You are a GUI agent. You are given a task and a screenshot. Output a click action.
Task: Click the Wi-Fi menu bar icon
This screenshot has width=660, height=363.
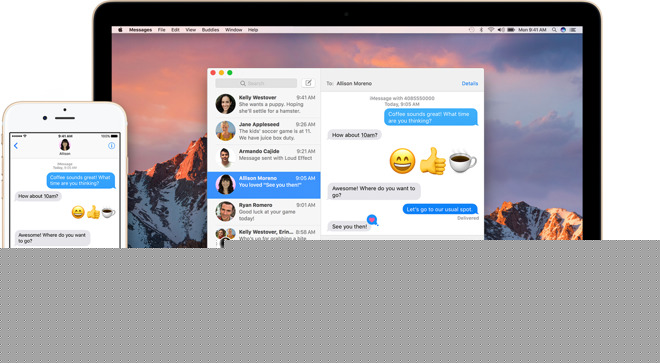(491, 30)
